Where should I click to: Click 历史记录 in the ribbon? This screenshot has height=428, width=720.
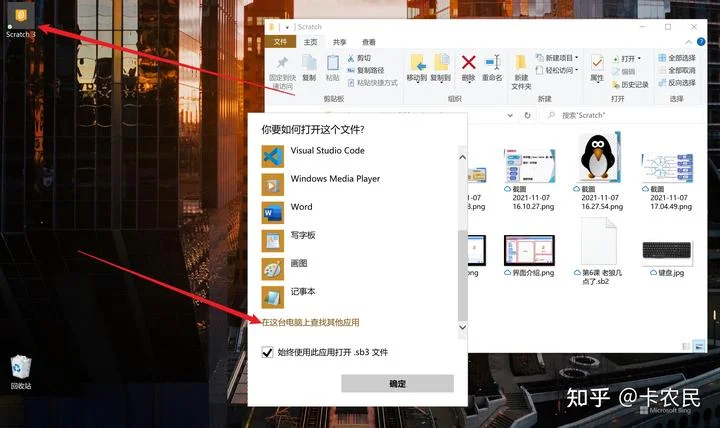(630, 84)
